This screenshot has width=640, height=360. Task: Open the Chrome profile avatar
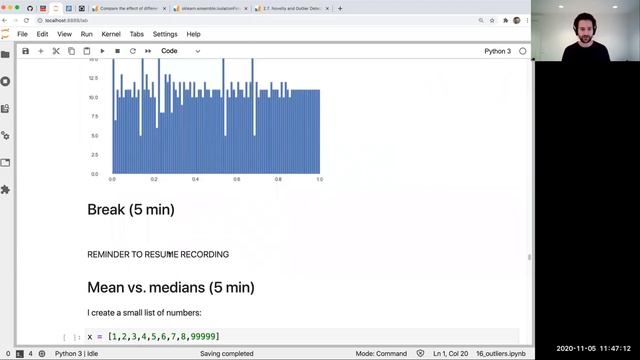coord(517,20)
